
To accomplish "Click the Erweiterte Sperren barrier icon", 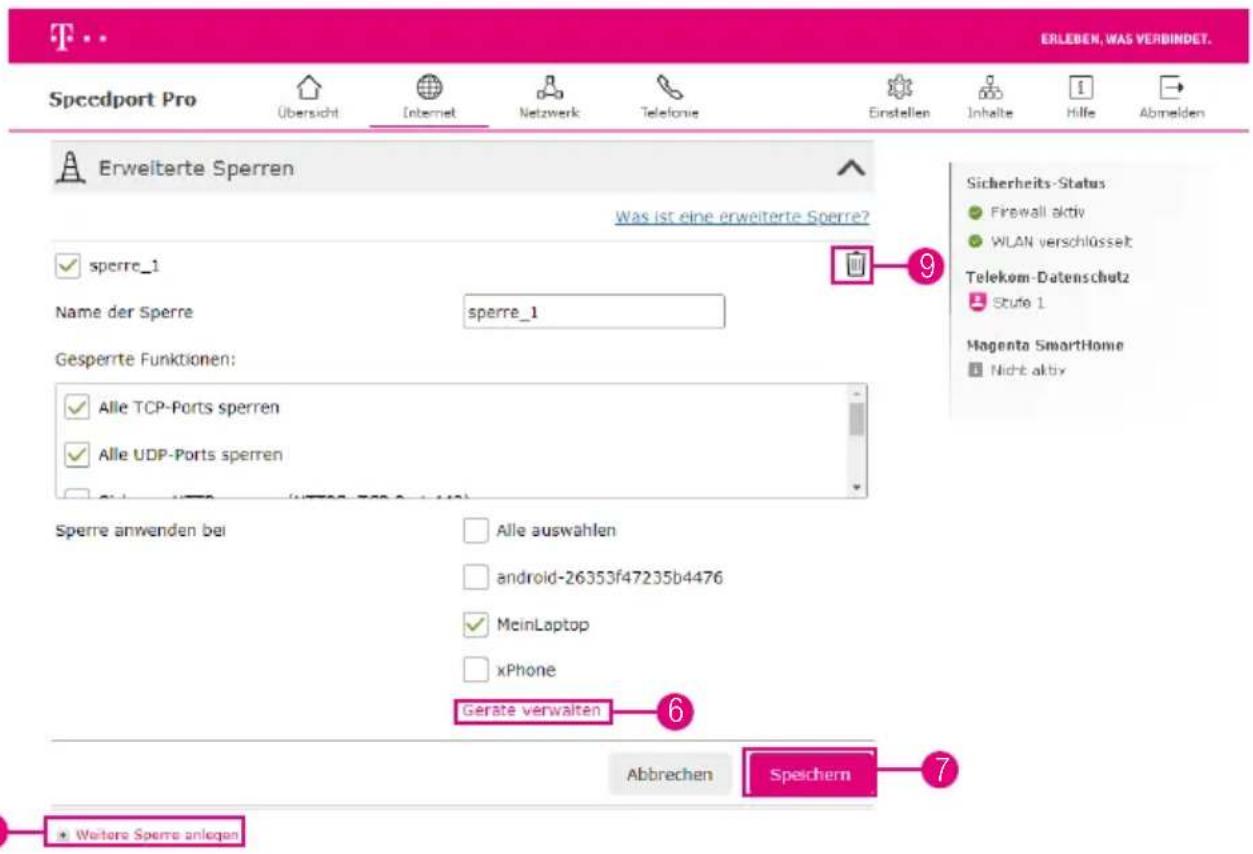I will click(70, 169).
